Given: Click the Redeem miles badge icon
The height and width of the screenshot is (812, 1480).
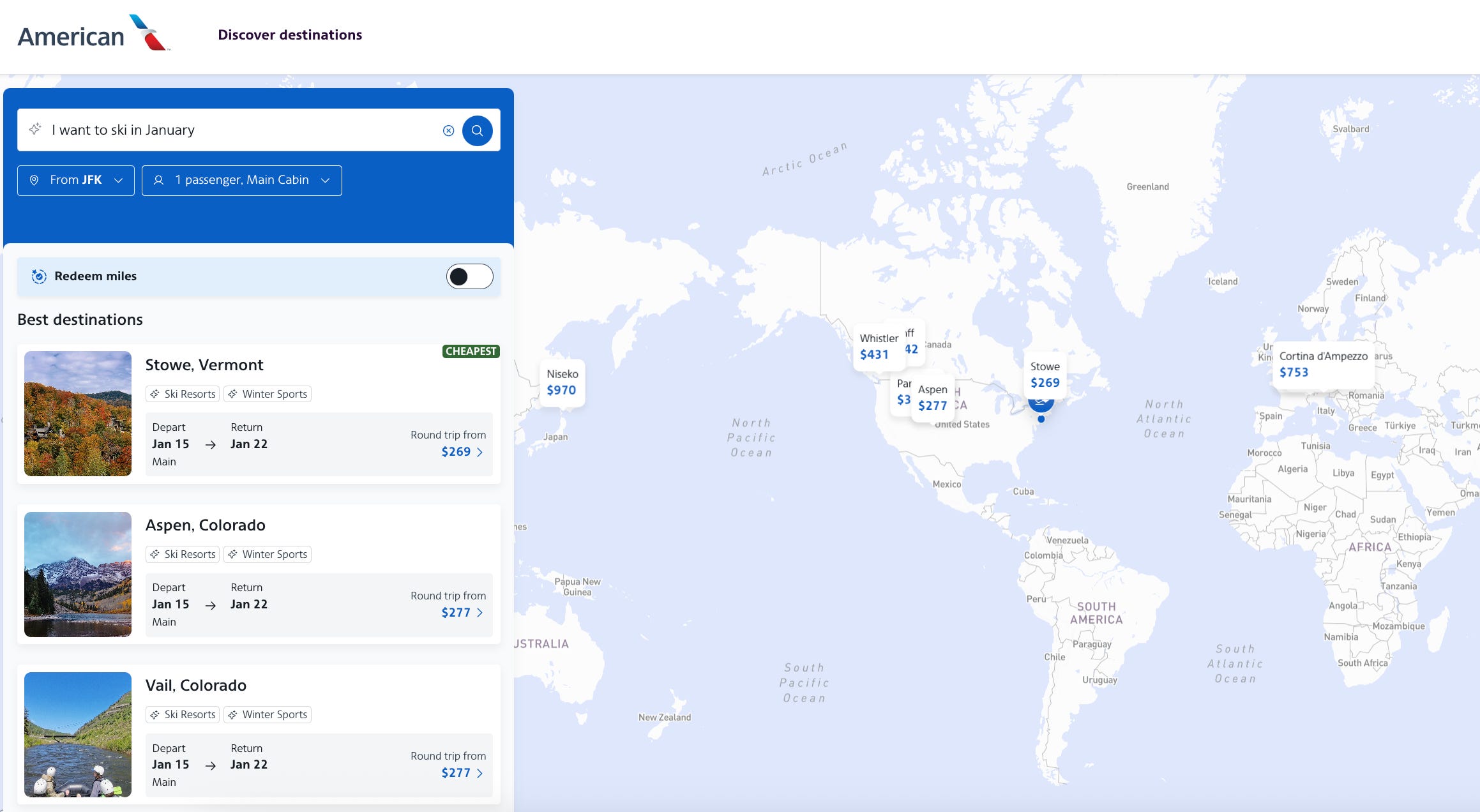Looking at the screenshot, I should (x=39, y=276).
